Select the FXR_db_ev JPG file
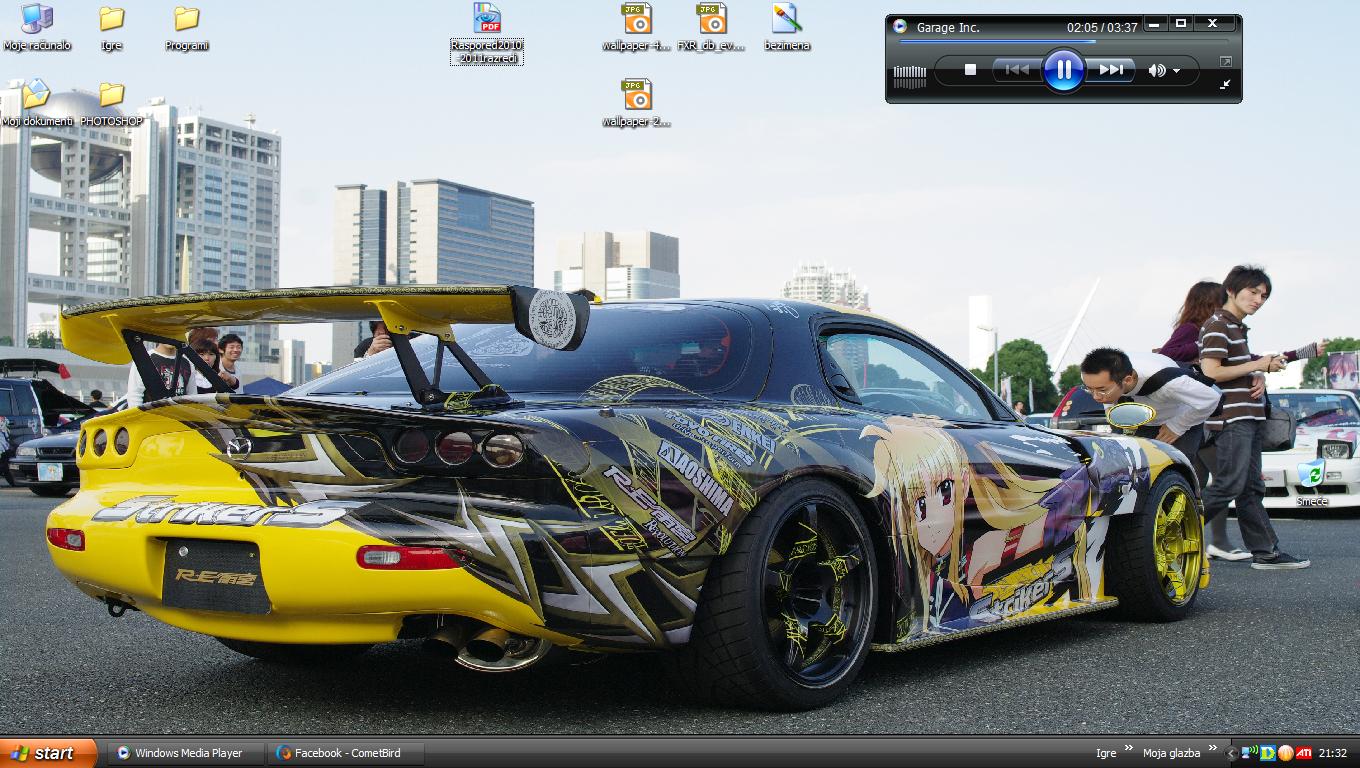This screenshot has width=1360, height=768. [x=712, y=27]
